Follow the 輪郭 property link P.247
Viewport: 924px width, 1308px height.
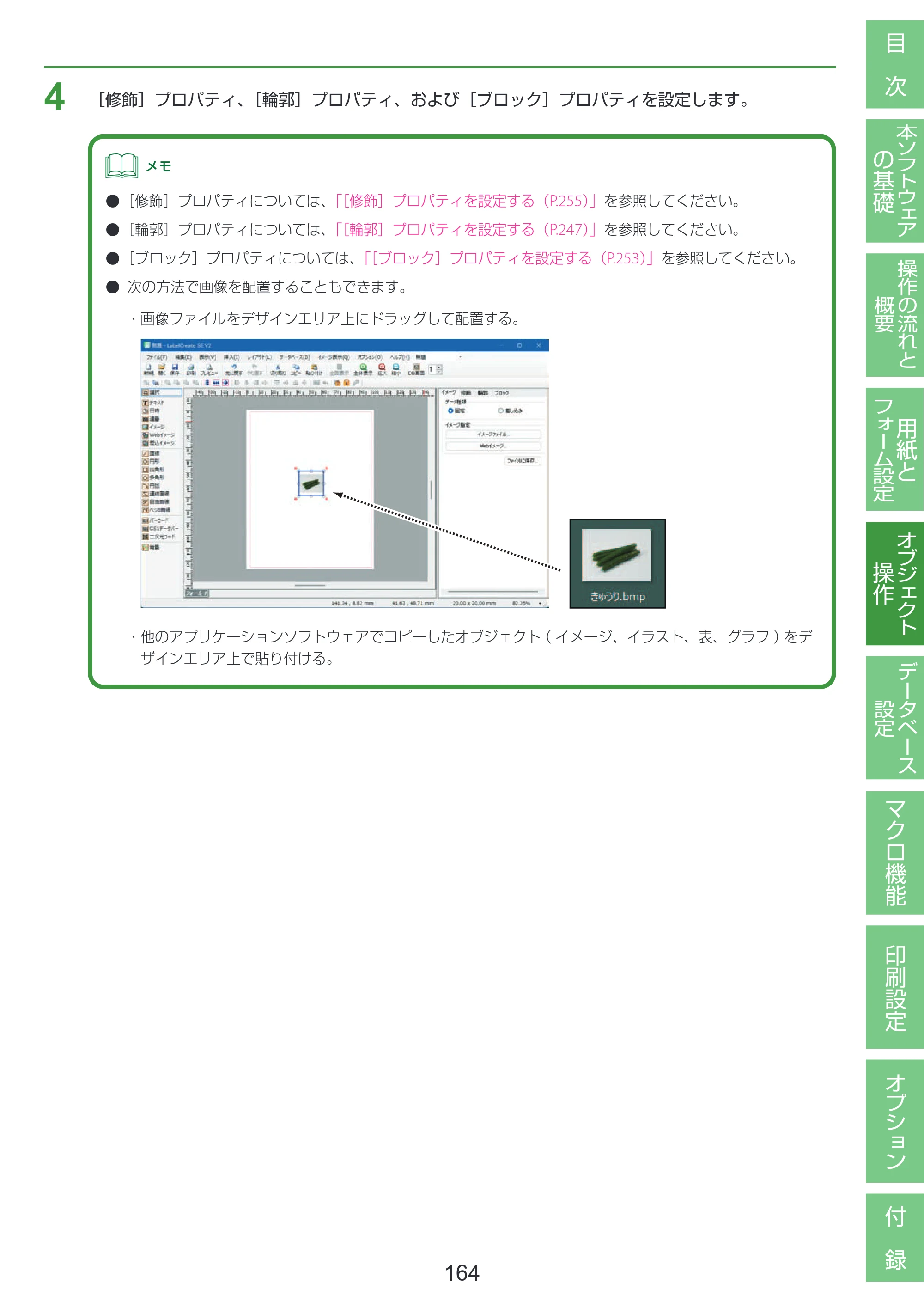(466, 229)
